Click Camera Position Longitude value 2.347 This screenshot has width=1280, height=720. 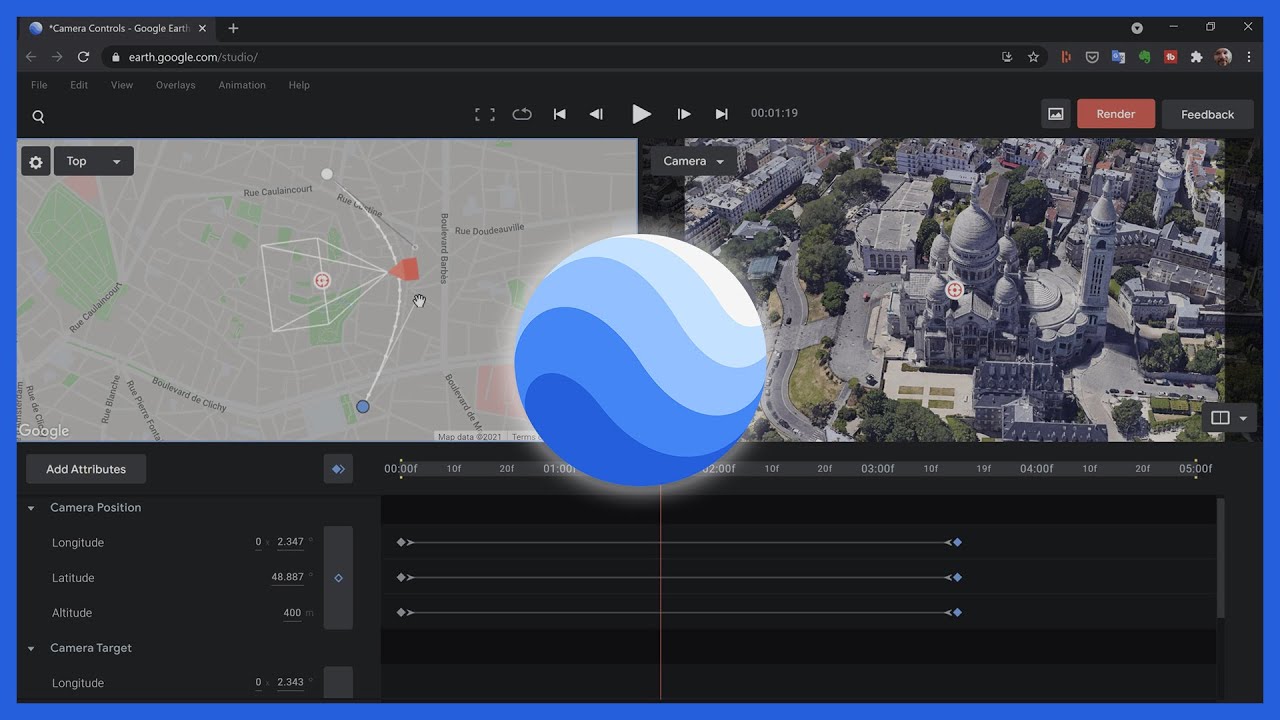coord(291,542)
